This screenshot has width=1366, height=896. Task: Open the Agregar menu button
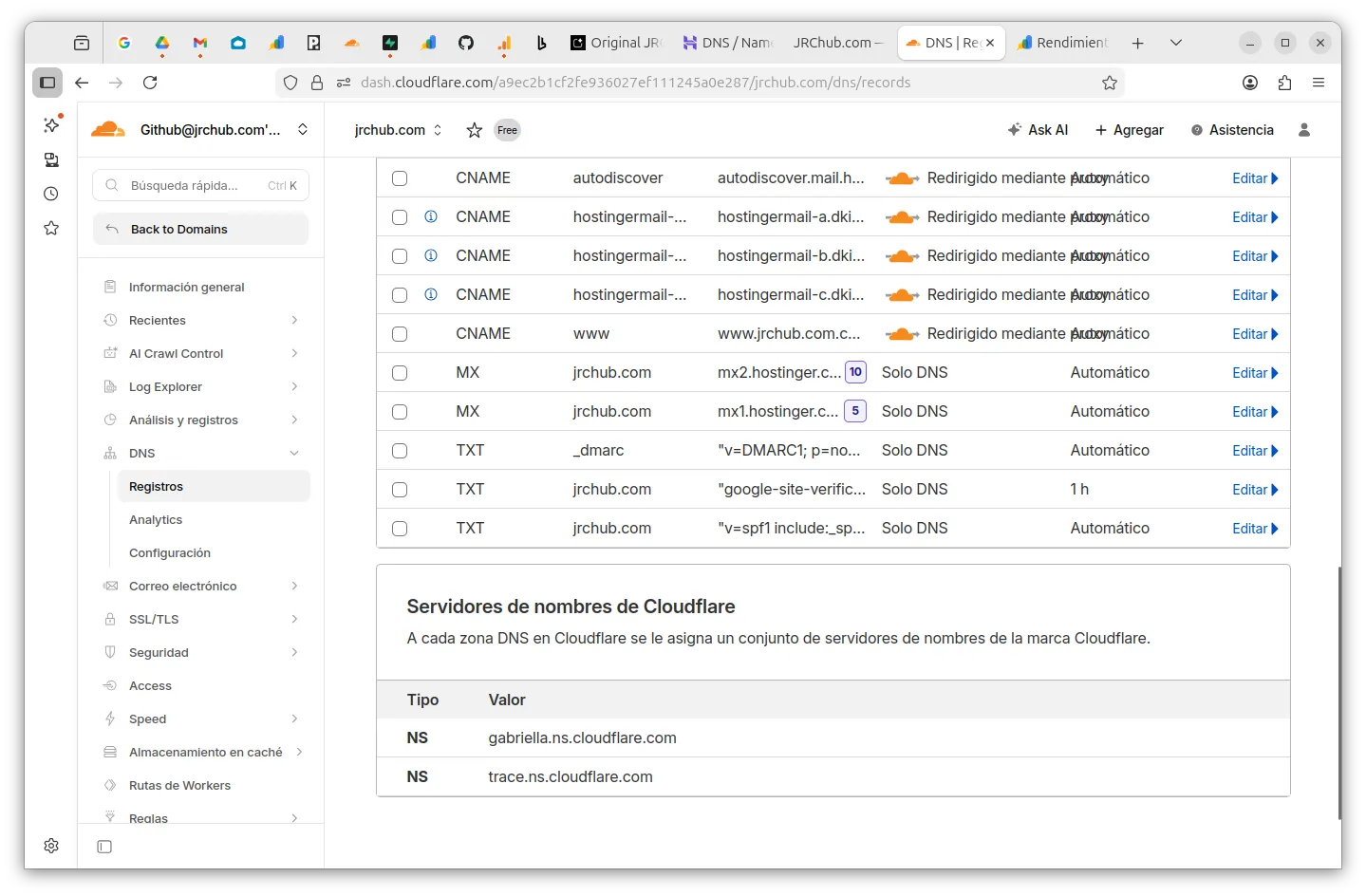pyautogui.click(x=1129, y=130)
